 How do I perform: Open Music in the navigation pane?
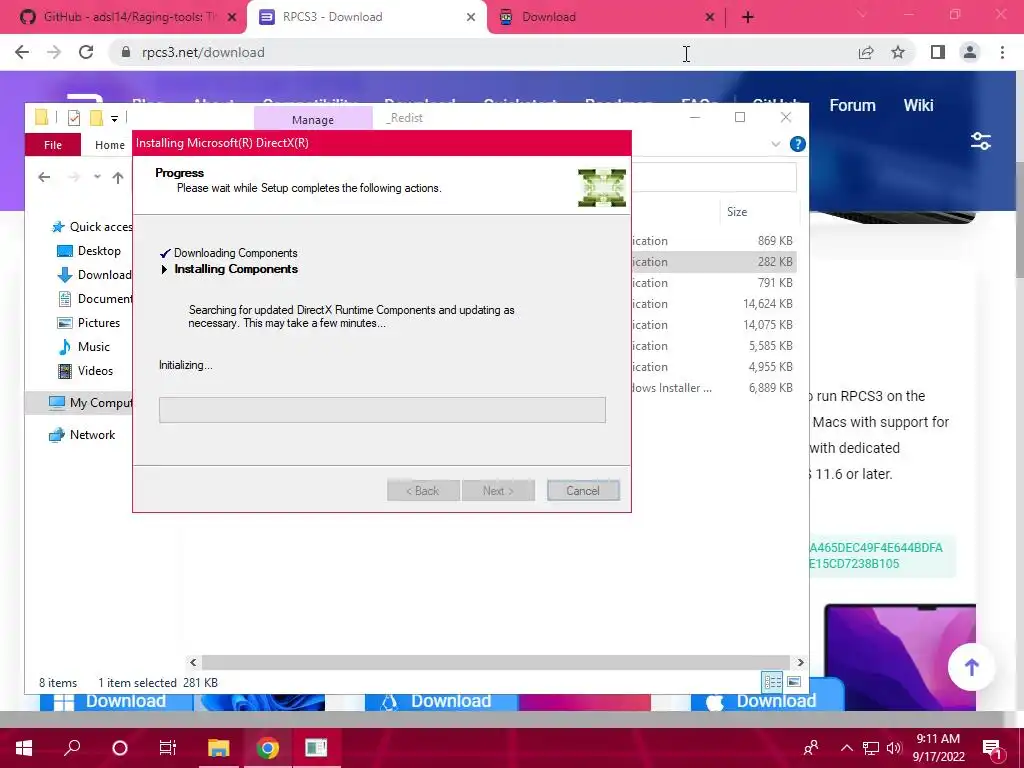pos(84,347)
